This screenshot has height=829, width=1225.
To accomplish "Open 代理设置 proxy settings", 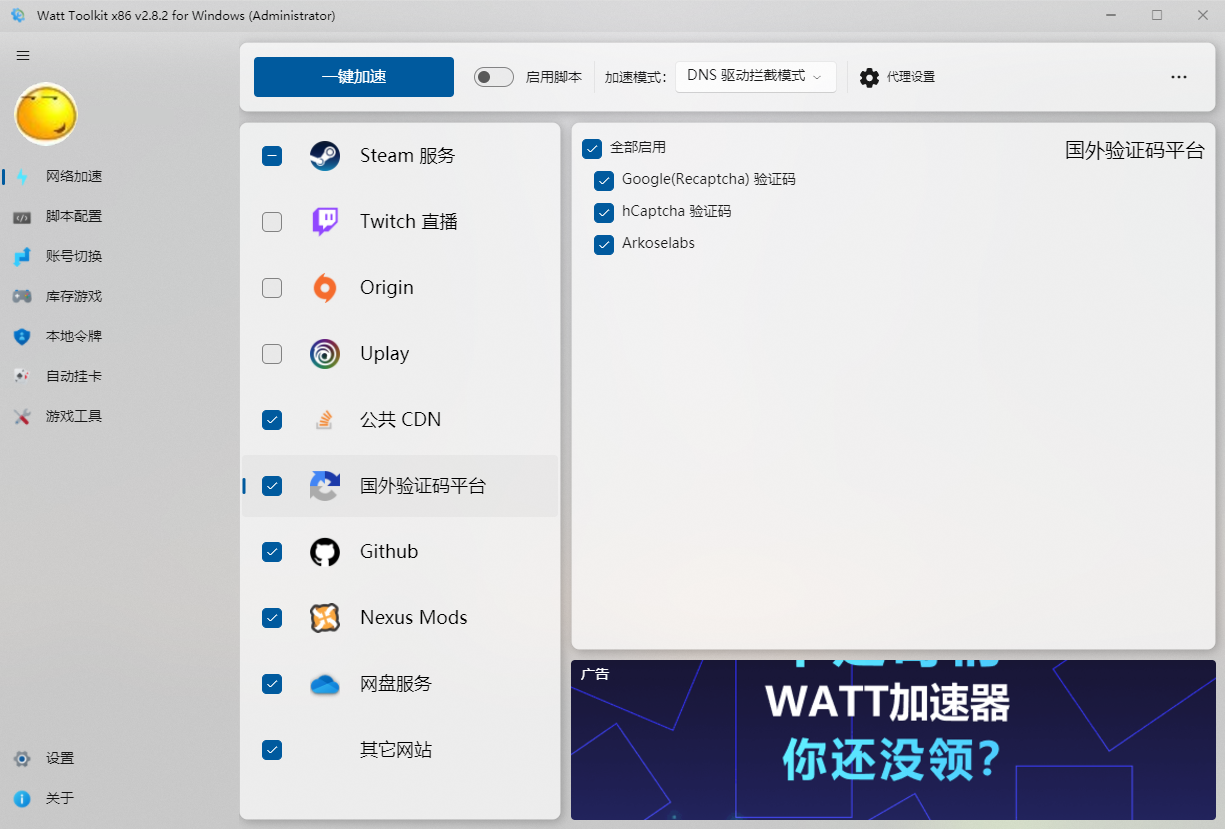I will (897, 77).
